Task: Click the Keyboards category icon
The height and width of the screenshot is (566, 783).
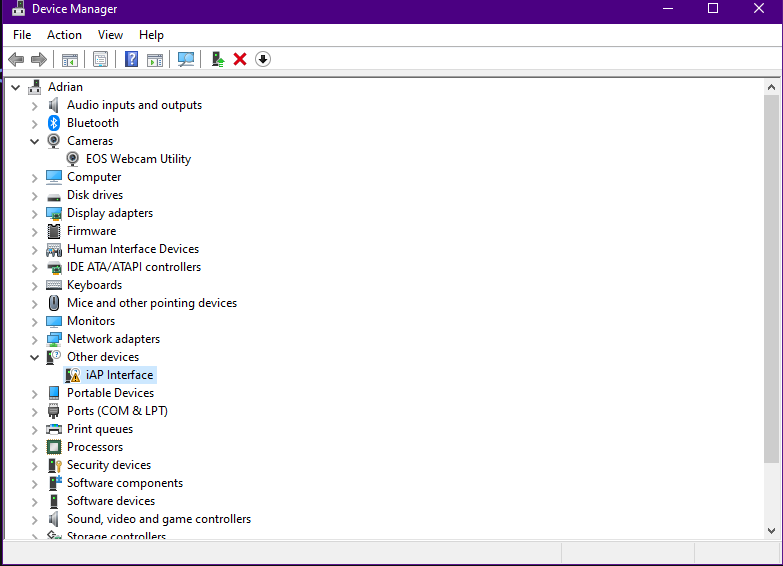Action: (x=54, y=285)
